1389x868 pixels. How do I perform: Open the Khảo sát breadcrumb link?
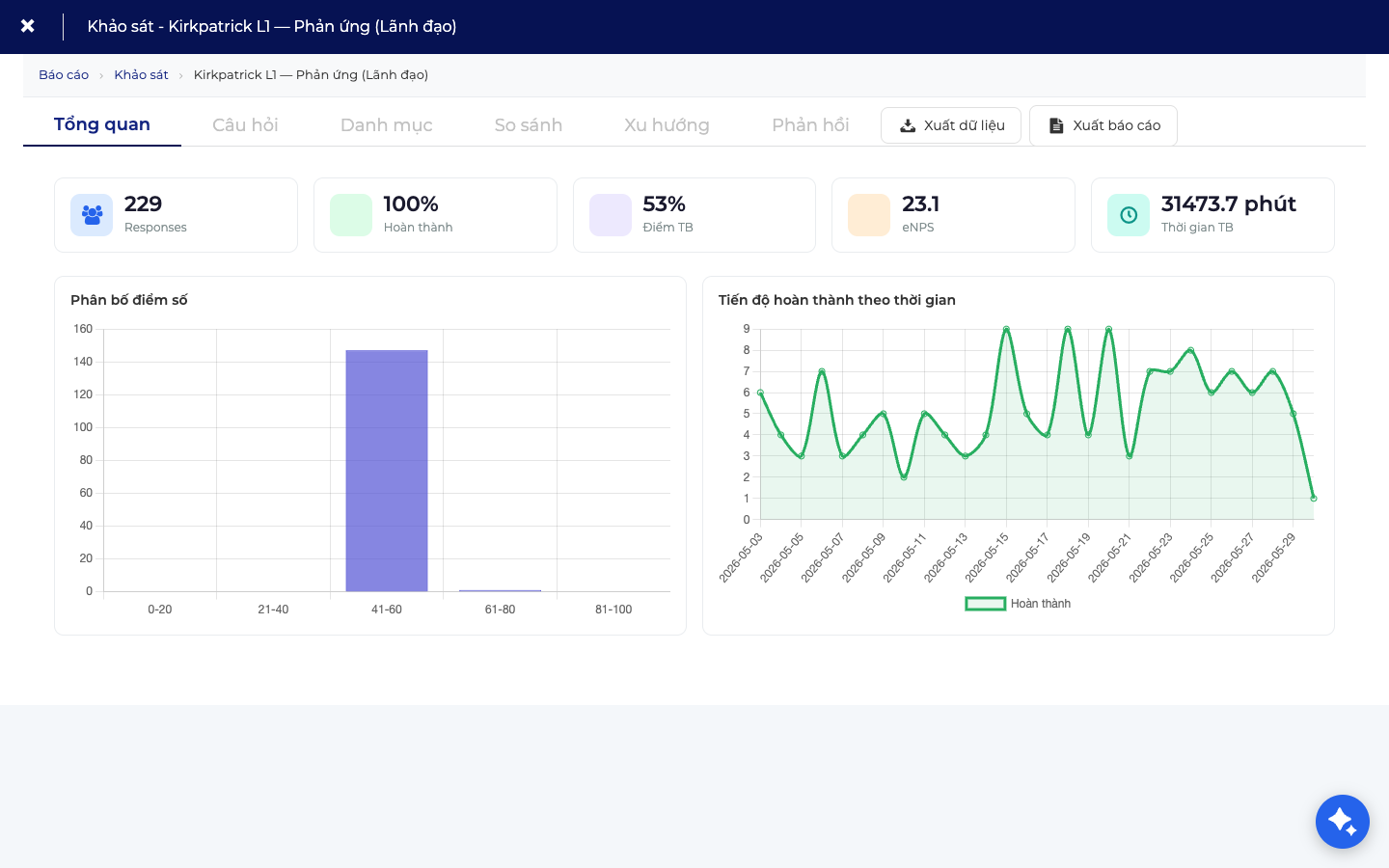click(x=141, y=75)
